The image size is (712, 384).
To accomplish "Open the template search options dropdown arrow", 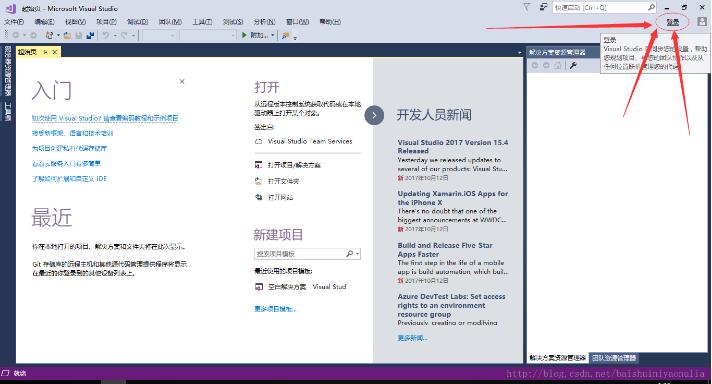I will (358, 254).
